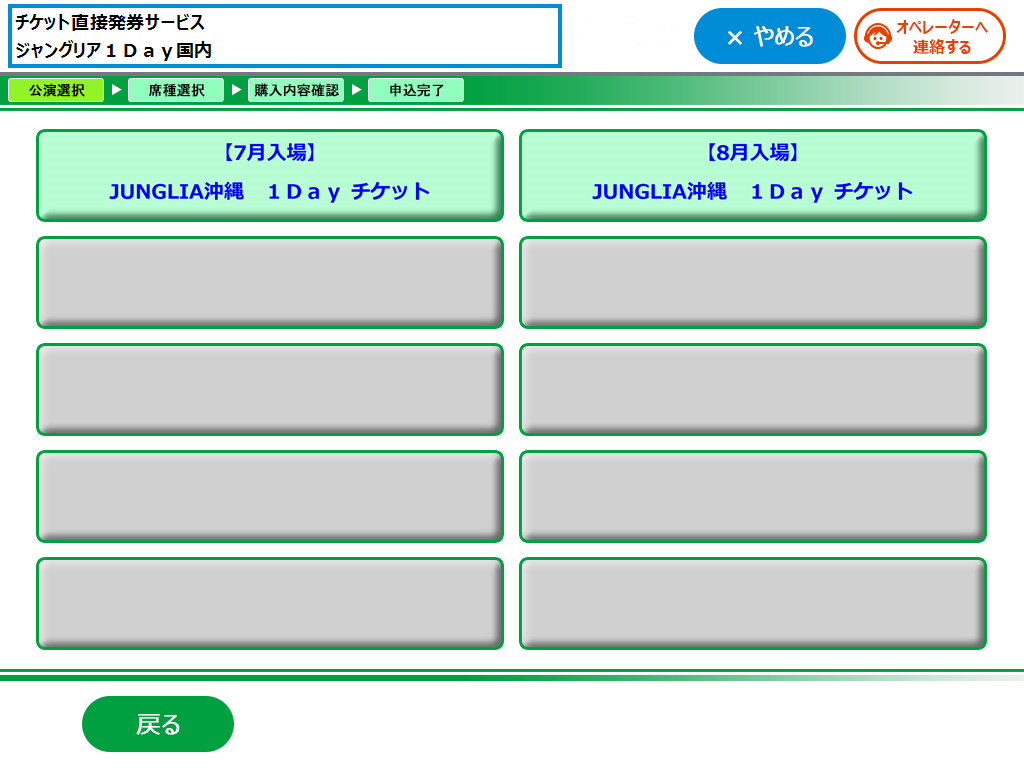Click the × icon on the やめる button
Viewport: 1024px width, 768px height.
point(735,38)
